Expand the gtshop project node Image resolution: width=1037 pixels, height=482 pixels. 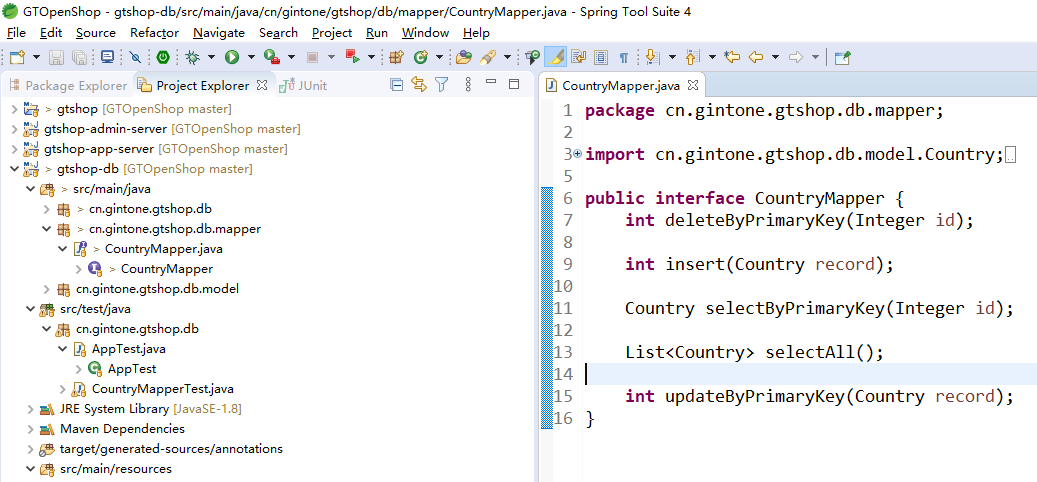pos(15,108)
